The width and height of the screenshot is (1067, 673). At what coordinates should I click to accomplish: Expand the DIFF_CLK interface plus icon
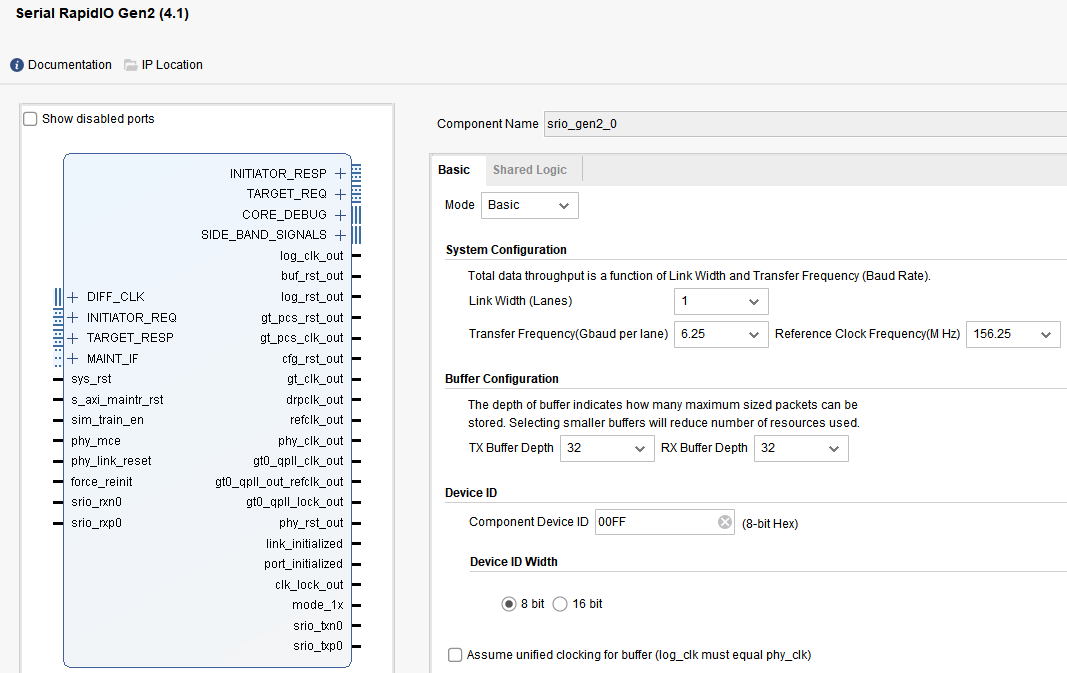pos(73,297)
